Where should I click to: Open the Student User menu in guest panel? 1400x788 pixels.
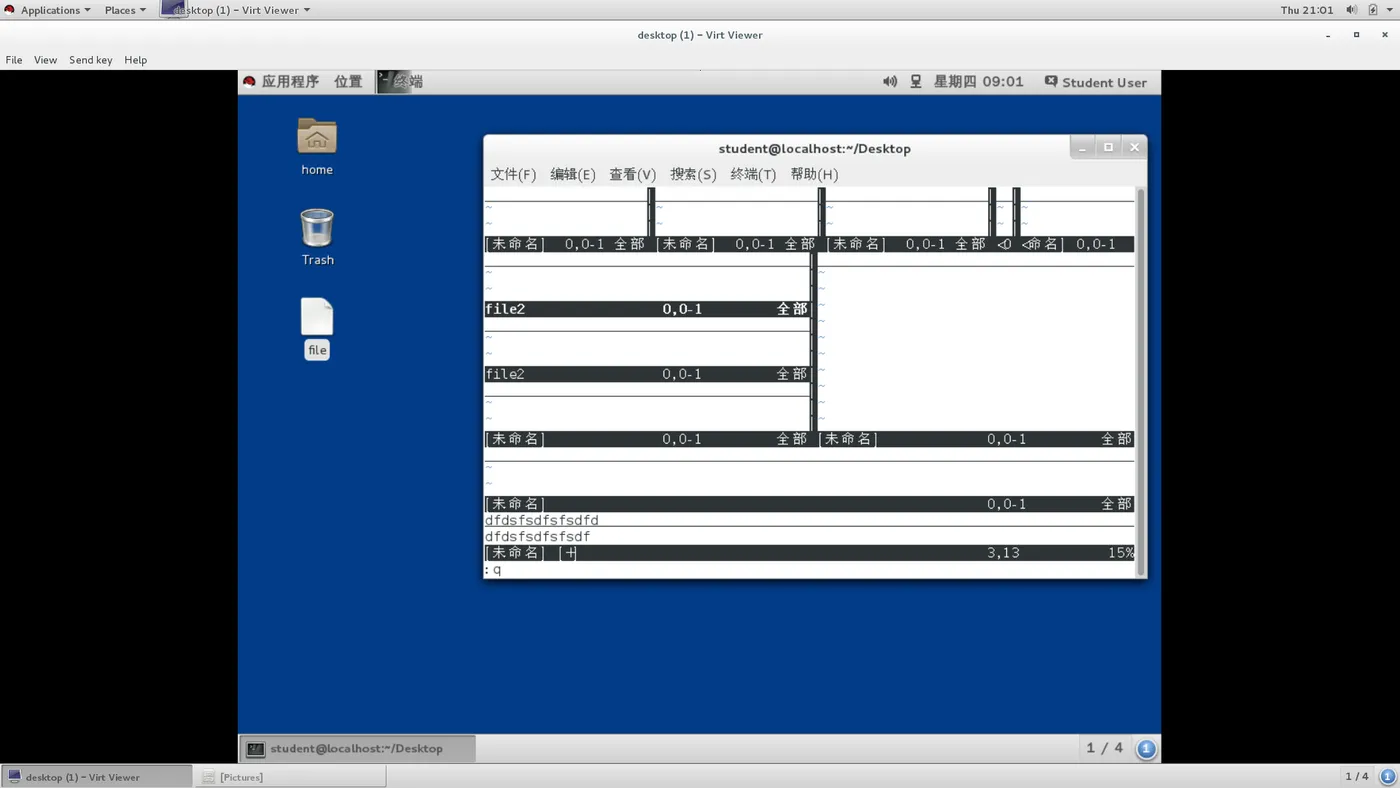point(1095,82)
